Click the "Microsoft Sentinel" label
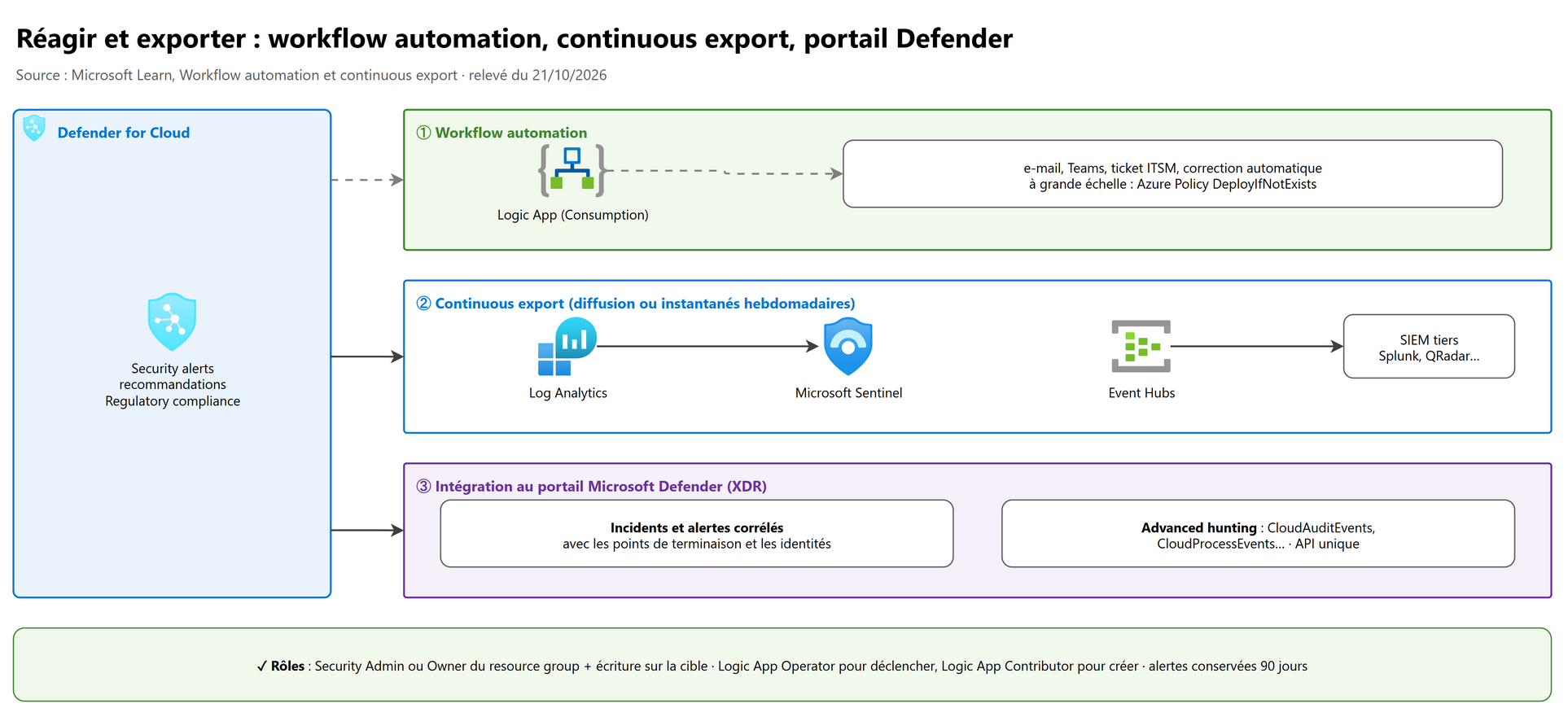Viewport: 1568px width, 717px height. click(849, 393)
